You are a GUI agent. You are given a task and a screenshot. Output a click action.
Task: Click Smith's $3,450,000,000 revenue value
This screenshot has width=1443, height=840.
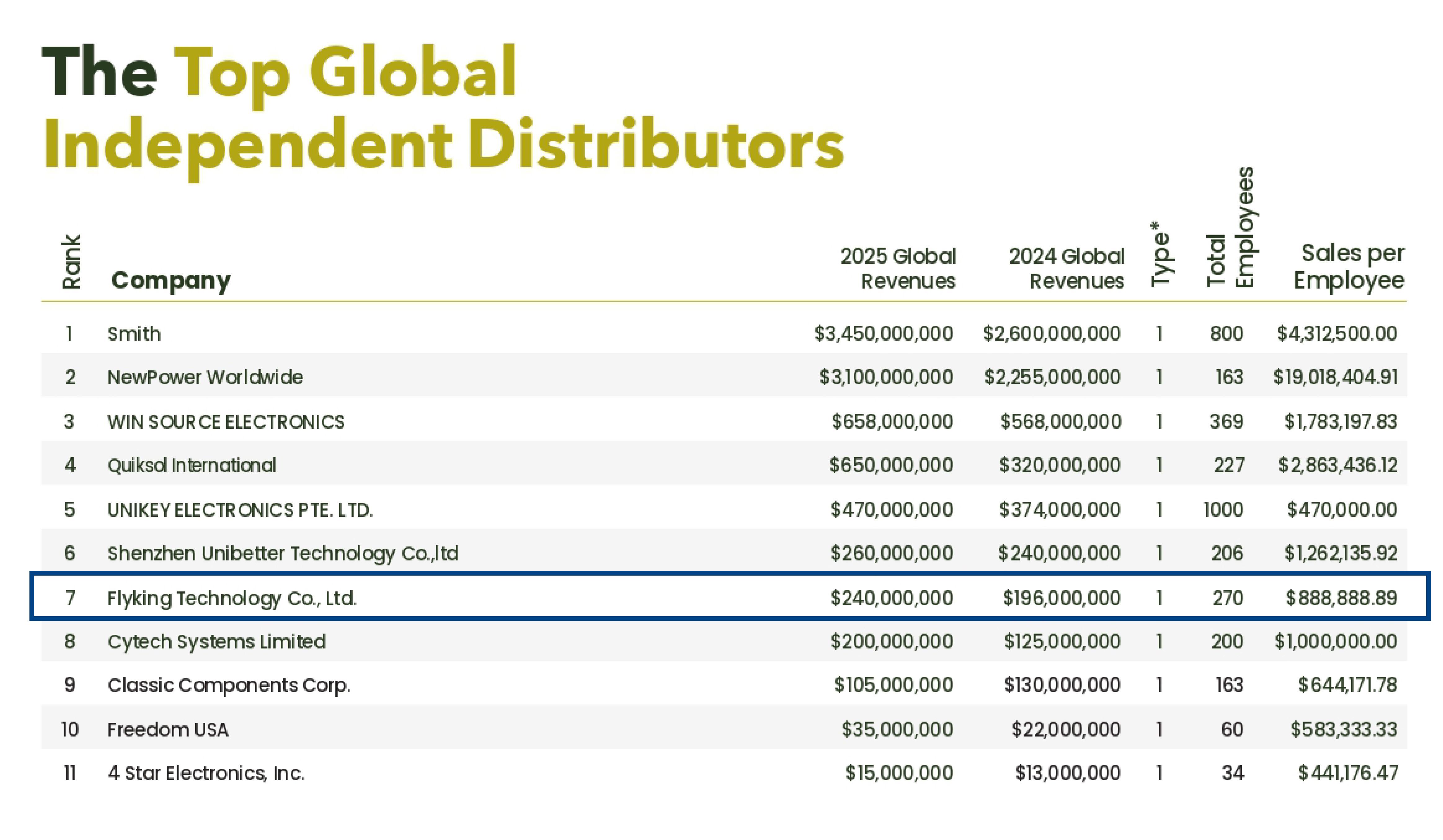[883, 334]
